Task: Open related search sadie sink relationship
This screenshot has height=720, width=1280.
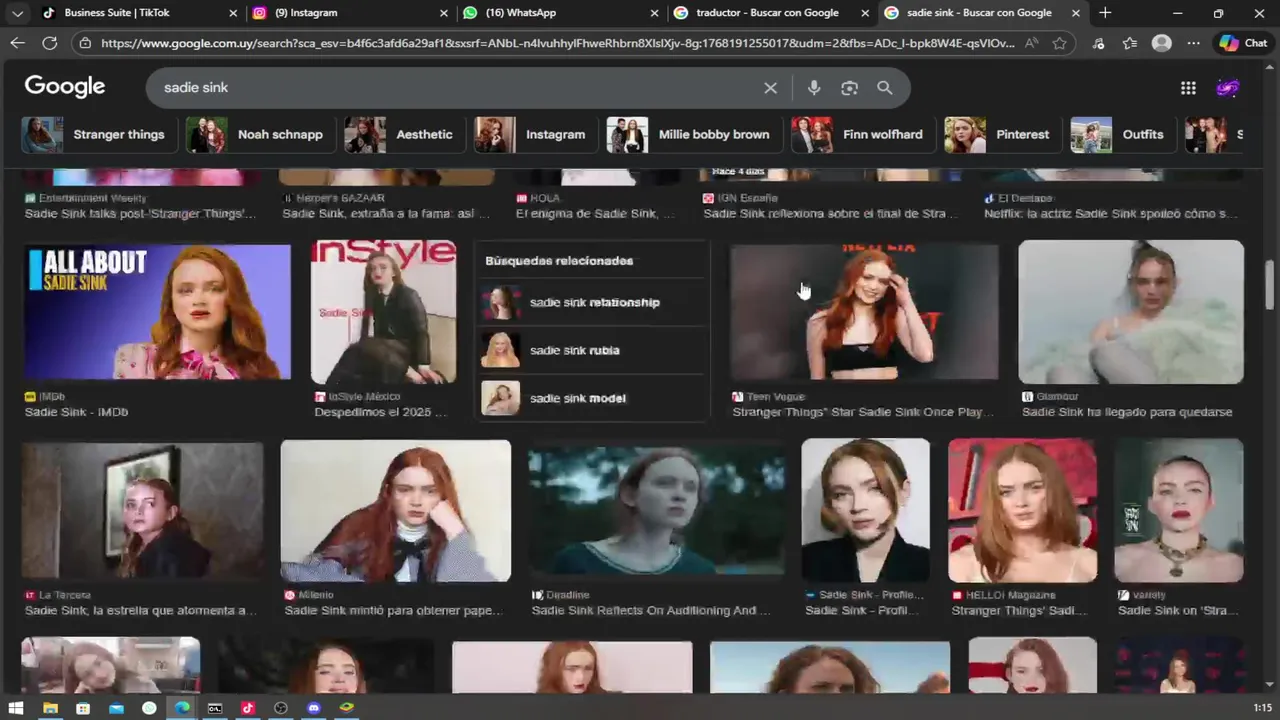Action: coord(592,302)
